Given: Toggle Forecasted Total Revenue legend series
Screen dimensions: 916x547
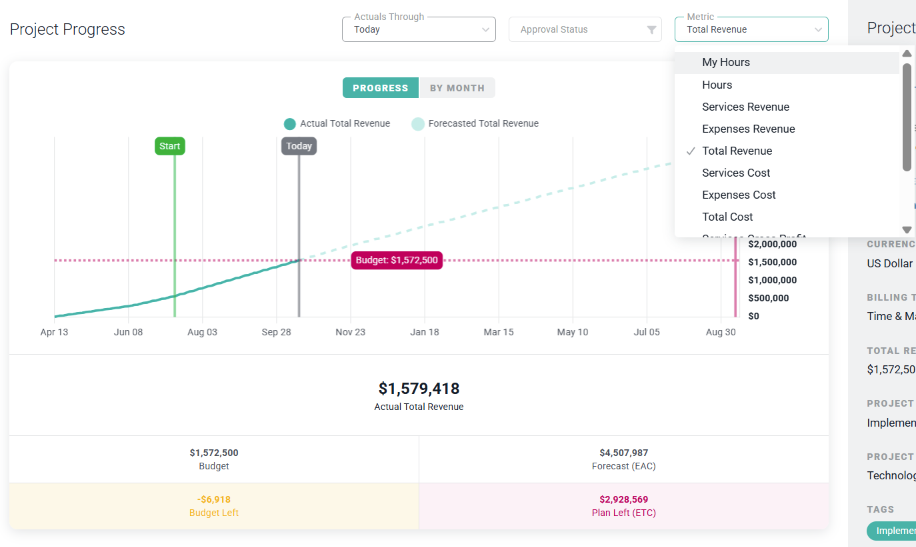Looking at the screenshot, I should coord(475,124).
